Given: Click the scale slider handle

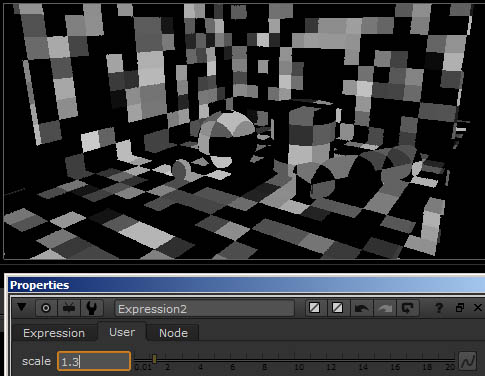Looking at the screenshot, I should (x=154, y=359).
